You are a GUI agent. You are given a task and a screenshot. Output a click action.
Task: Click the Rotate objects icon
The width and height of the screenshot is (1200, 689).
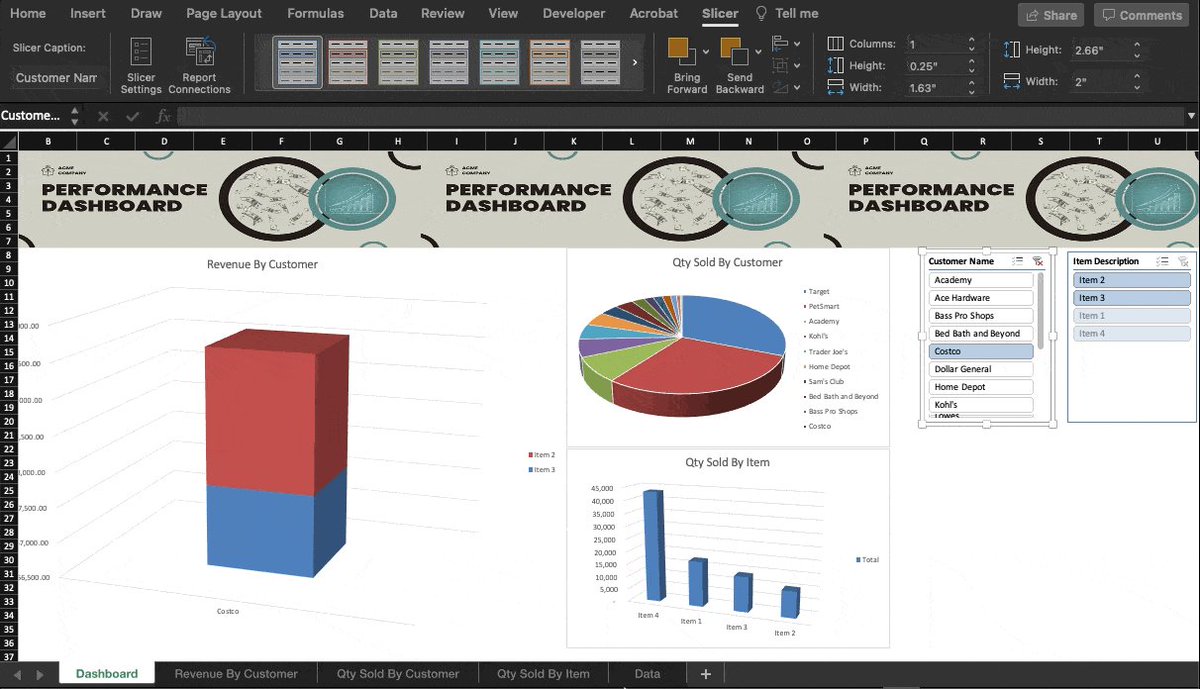[x=780, y=87]
